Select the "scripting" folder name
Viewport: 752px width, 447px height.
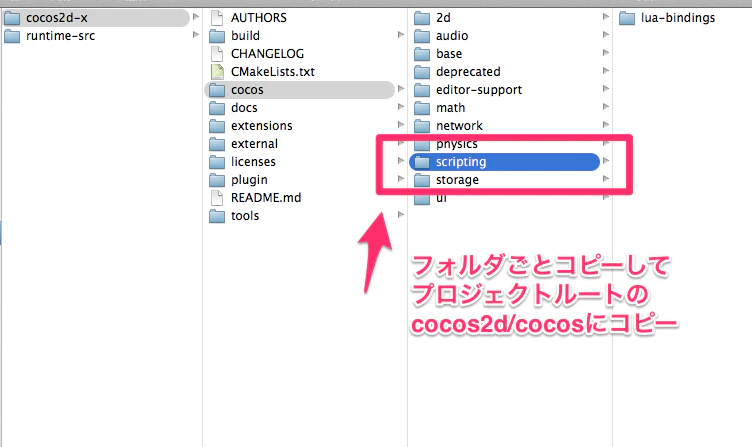point(461,162)
